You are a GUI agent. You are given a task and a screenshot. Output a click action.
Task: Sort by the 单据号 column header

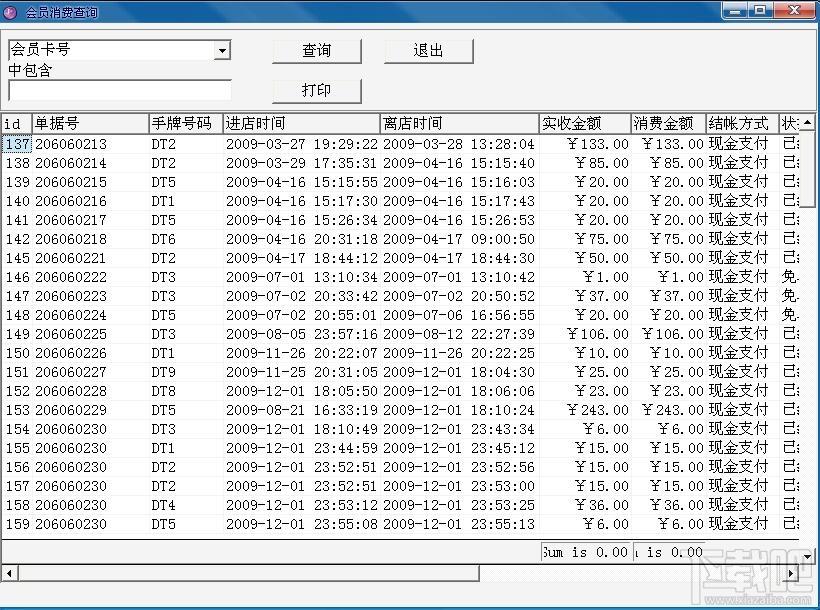point(90,123)
